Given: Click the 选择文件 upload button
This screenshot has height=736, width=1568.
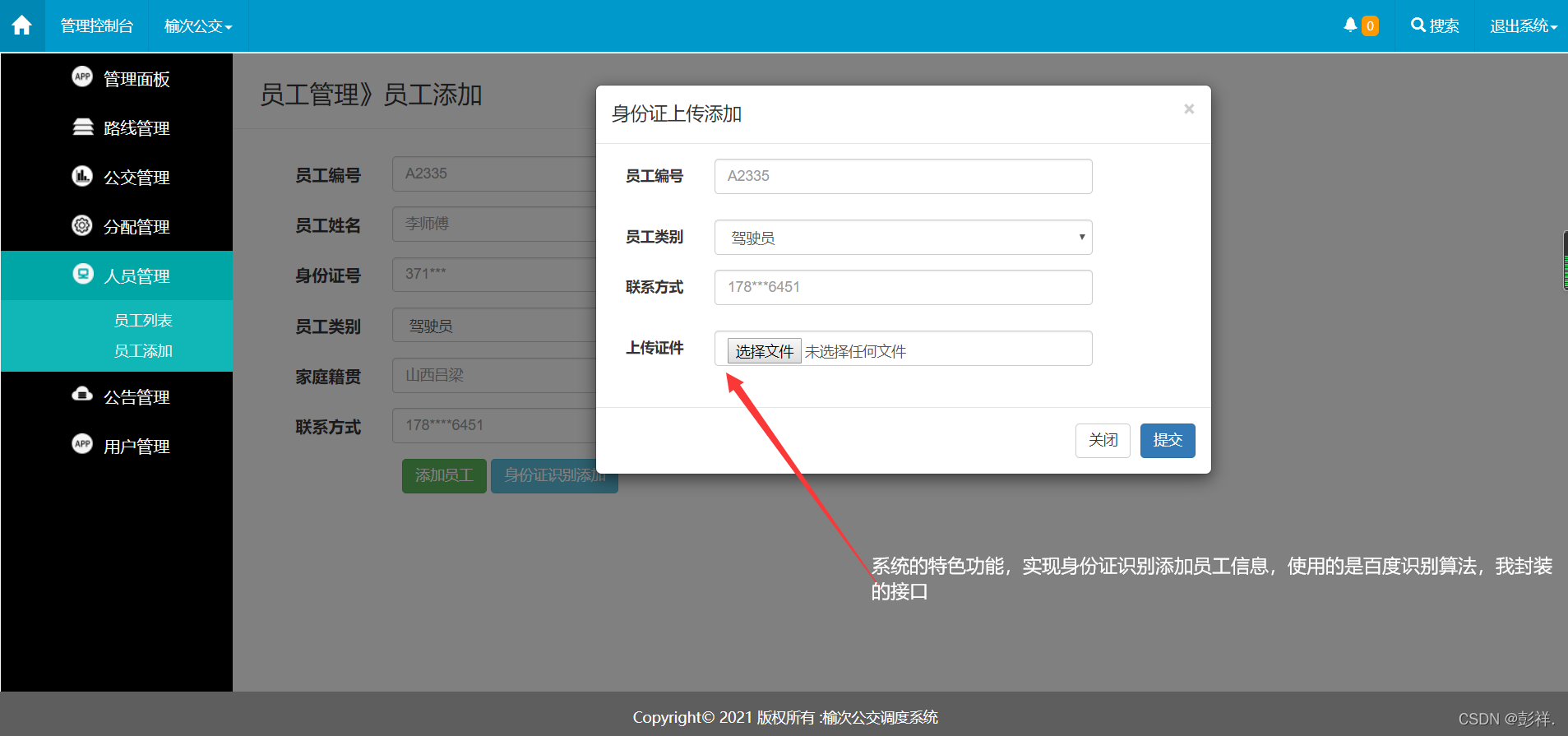Looking at the screenshot, I should (x=764, y=352).
